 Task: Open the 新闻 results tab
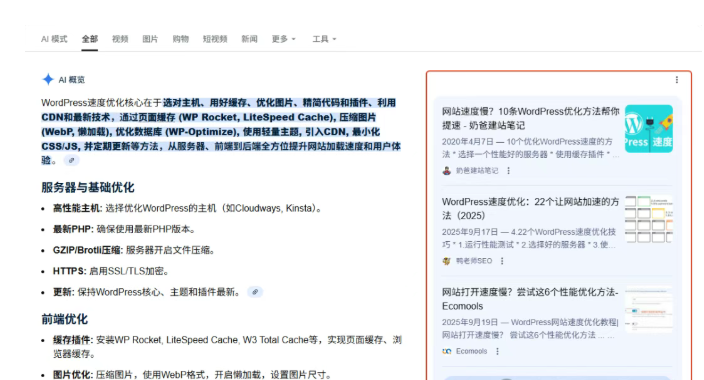tap(249, 39)
